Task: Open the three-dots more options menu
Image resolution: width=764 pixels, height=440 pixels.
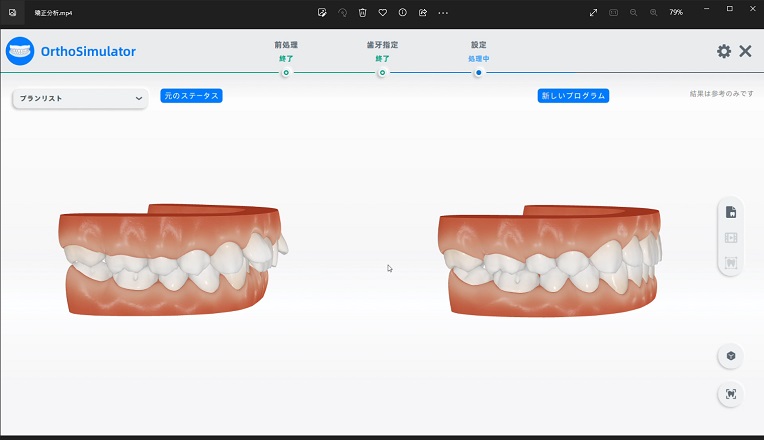Action: (443, 12)
